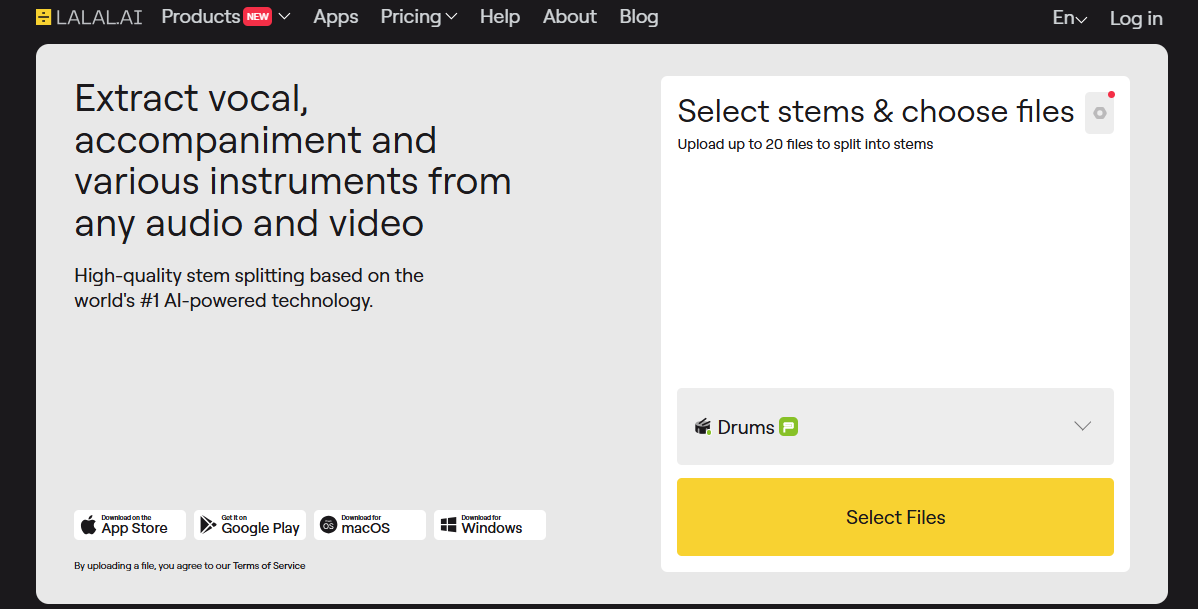Open the En language selector
Screen dimensions: 1198x609
[x=1068, y=17]
